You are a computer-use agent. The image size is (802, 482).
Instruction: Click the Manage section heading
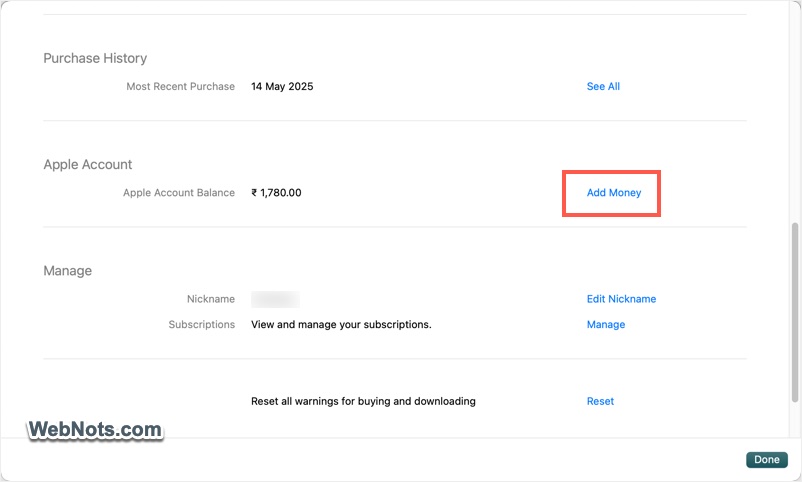tap(68, 271)
